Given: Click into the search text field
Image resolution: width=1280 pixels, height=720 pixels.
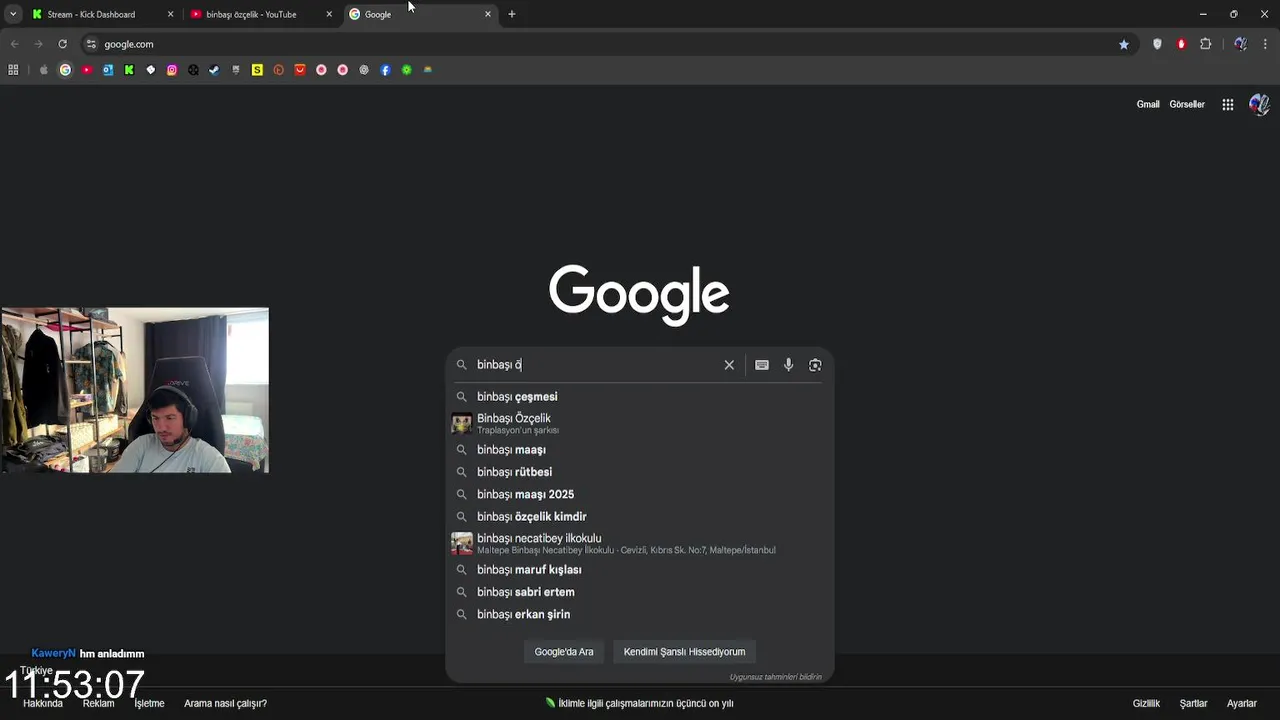Looking at the screenshot, I should click(x=595, y=365).
